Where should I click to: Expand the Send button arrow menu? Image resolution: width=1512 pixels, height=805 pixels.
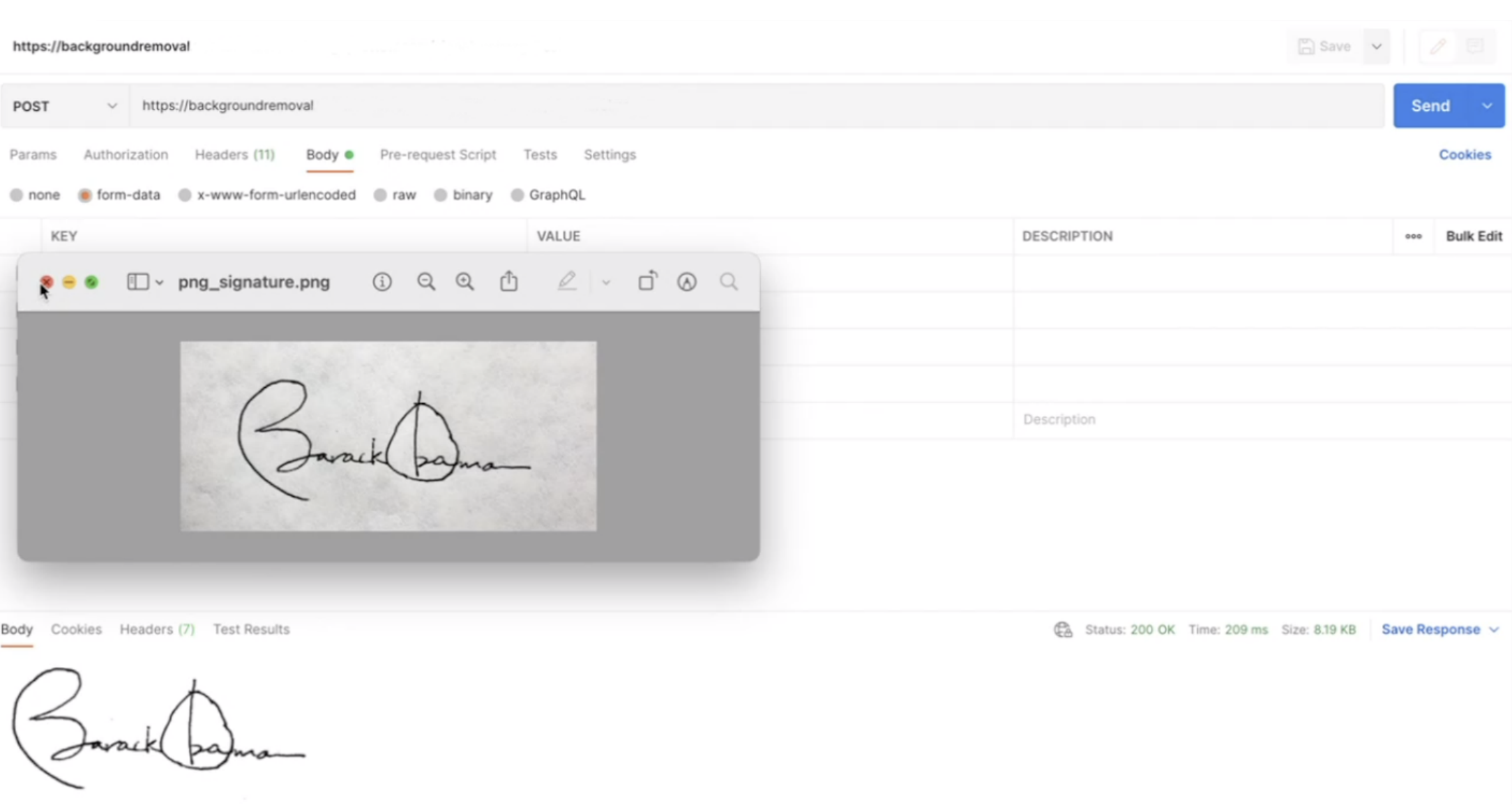click(x=1487, y=106)
